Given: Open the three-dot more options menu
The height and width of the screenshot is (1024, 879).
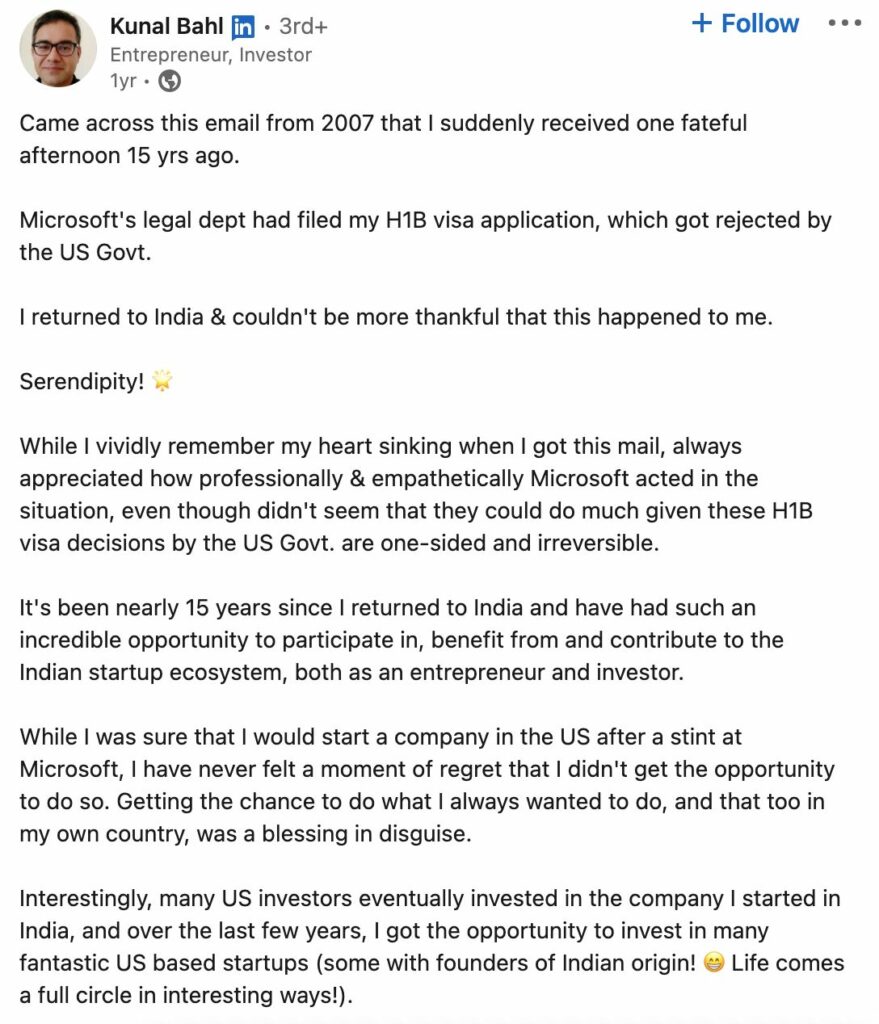Looking at the screenshot, I should click(845, 23).
